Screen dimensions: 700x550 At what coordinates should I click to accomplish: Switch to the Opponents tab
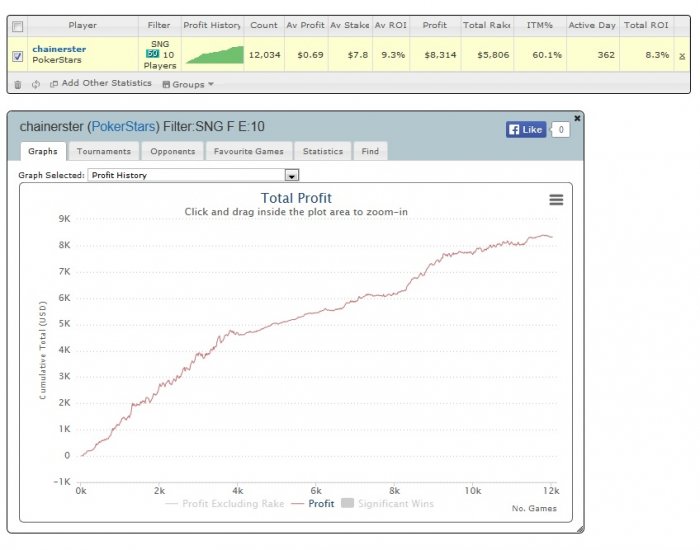point(173,151)
